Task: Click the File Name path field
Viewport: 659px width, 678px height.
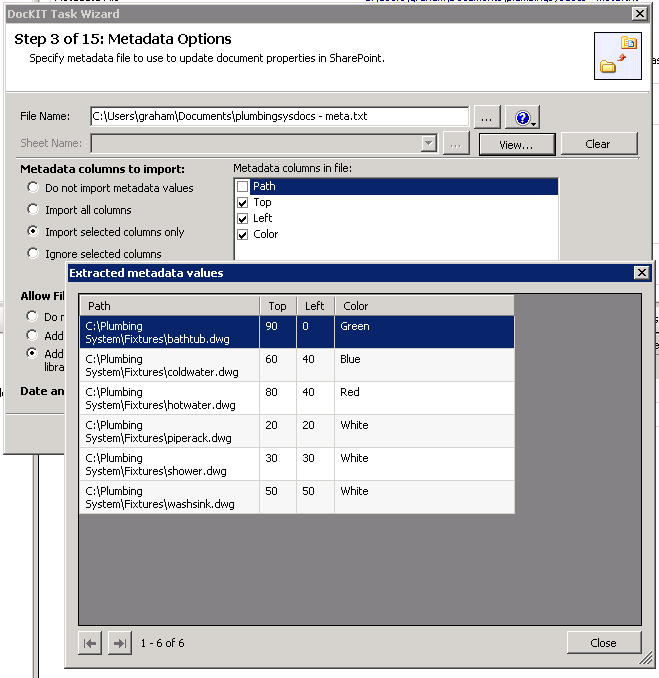Action: click(x=278, y=117)
